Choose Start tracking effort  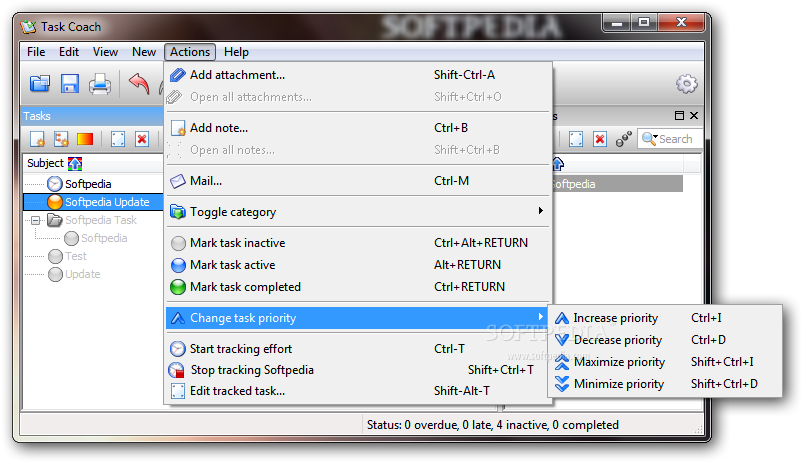click(358, 349)
